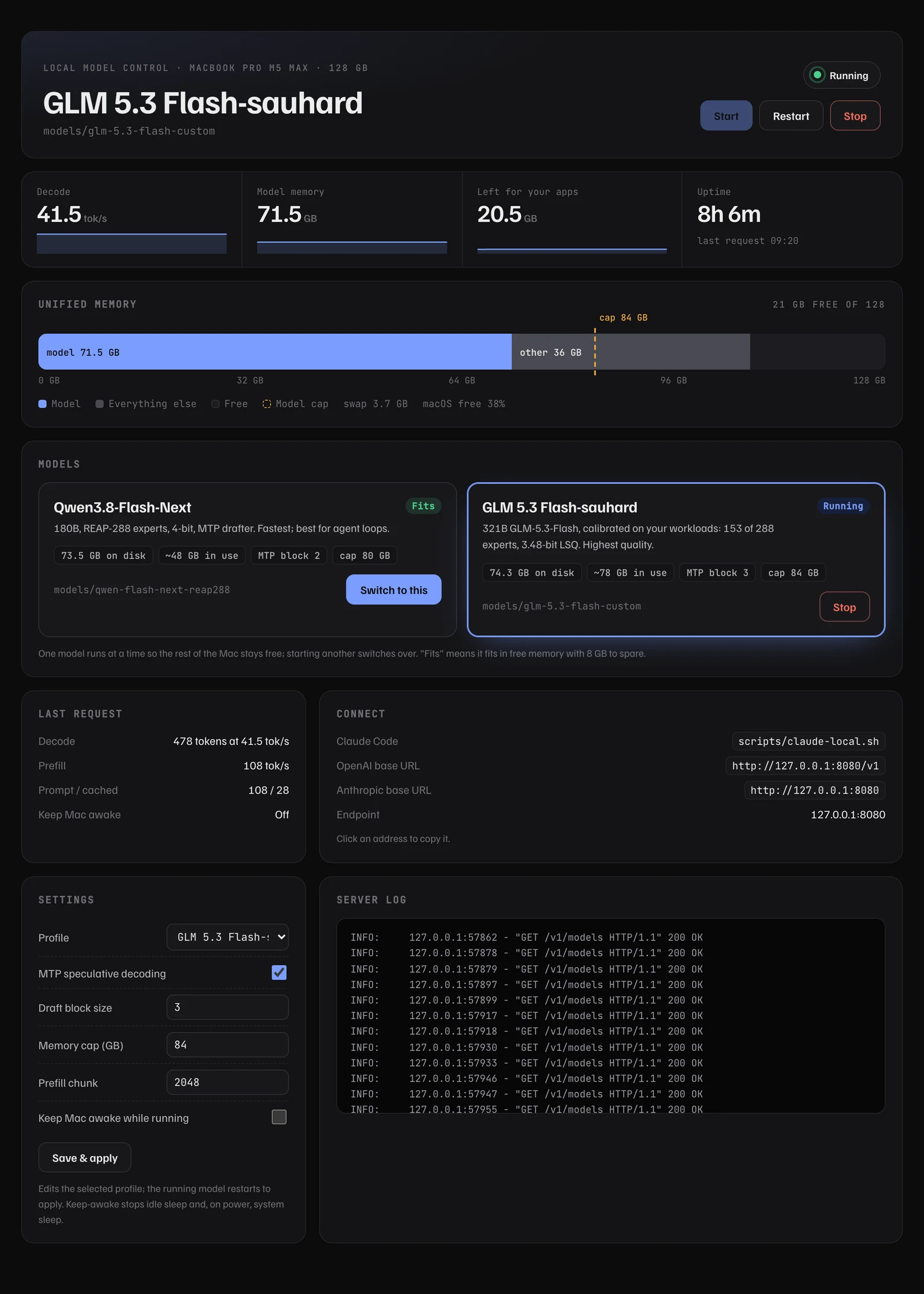Restart the running model

point(791,115)
